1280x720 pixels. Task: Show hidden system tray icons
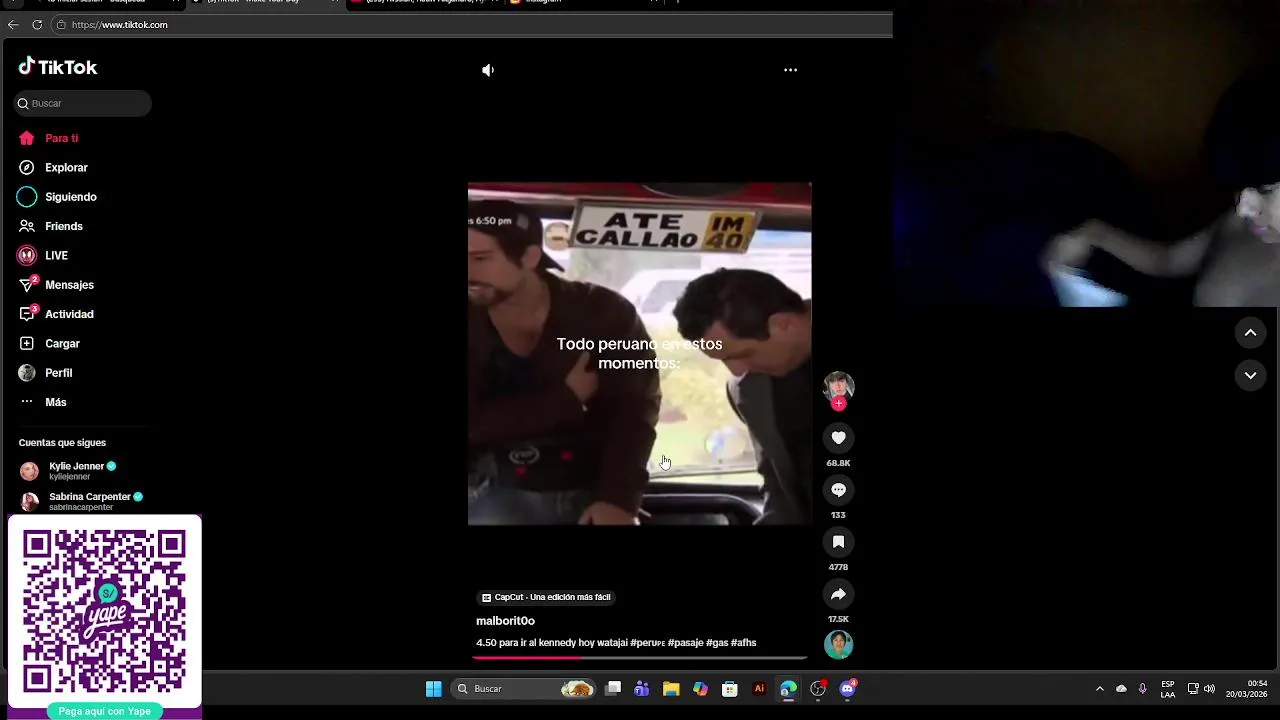1100,689
